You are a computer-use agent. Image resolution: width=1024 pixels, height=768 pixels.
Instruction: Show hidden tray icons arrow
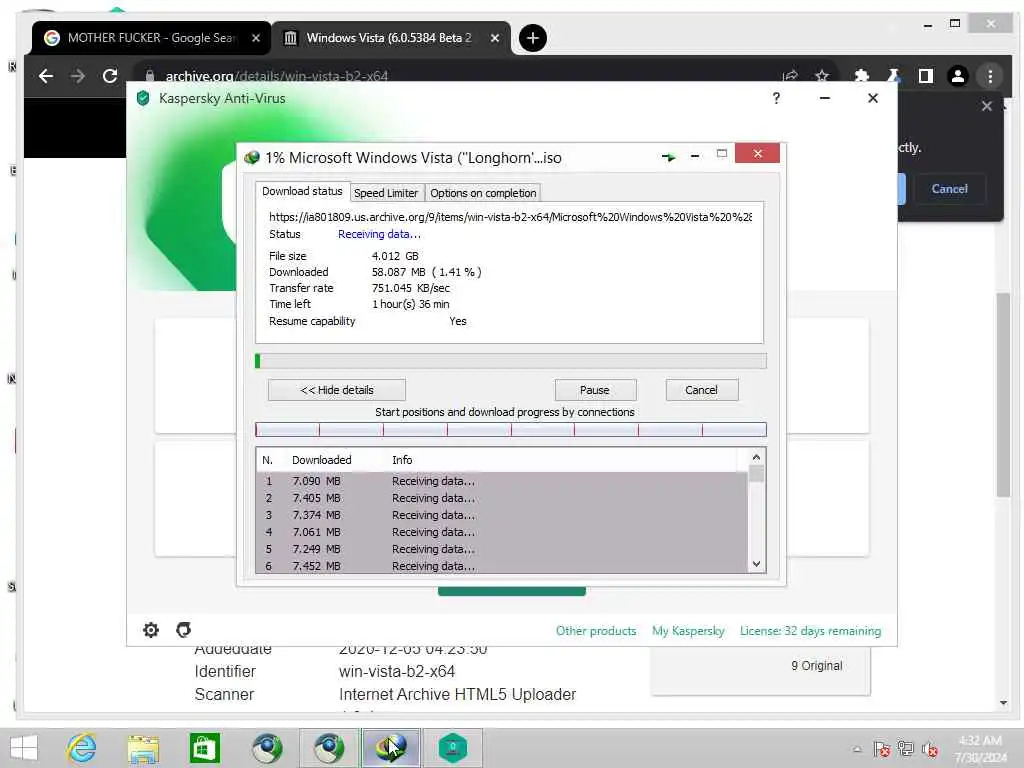click(857, 749)
